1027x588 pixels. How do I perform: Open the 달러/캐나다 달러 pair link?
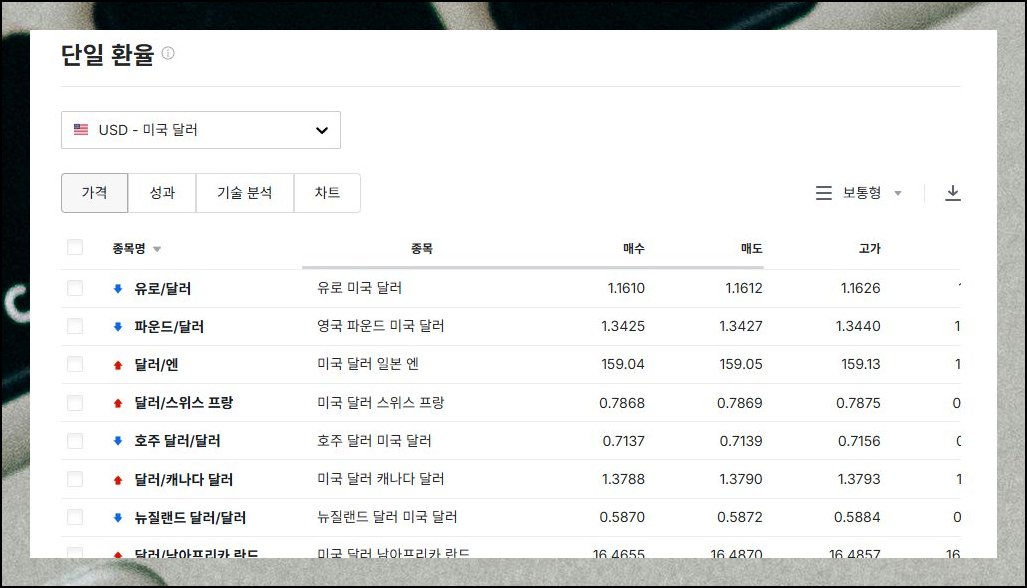183,479
